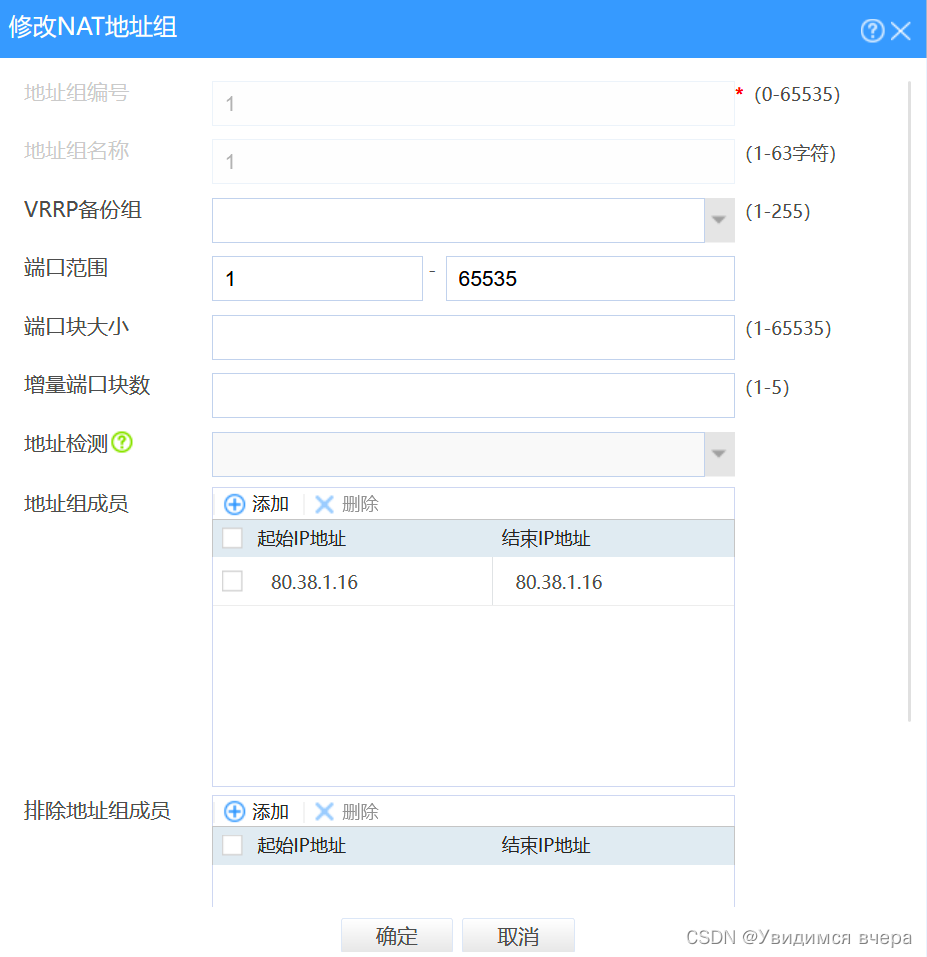This screenshot has height=957, width=927.
Task: Check the header checkbox of 排除地址组成员 table
Action: pyautogui.click(x=231, y=845)
